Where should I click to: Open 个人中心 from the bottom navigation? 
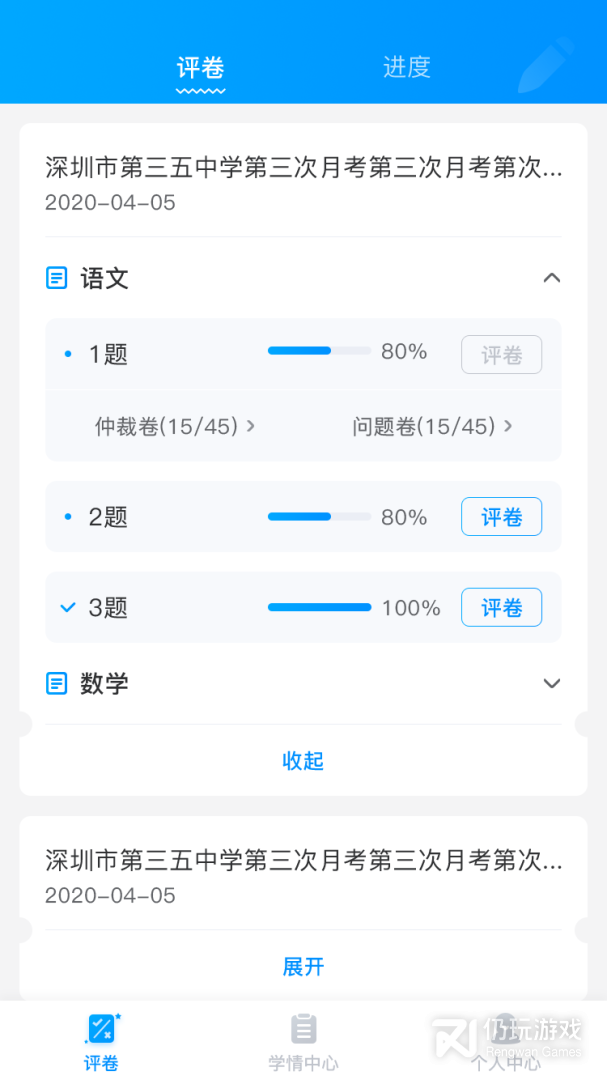coord(505,1038)
